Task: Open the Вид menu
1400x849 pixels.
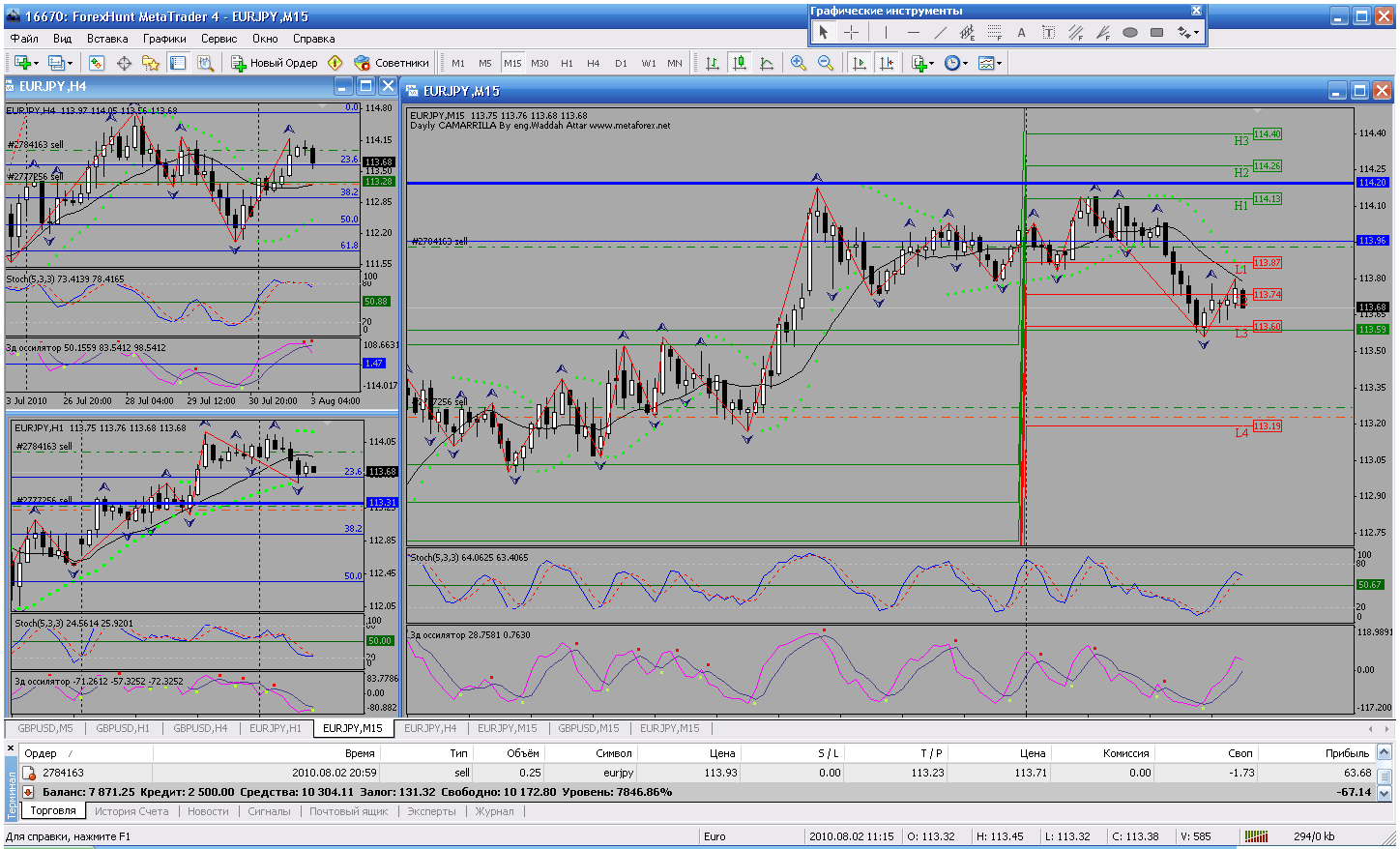Action: [63, 39]
